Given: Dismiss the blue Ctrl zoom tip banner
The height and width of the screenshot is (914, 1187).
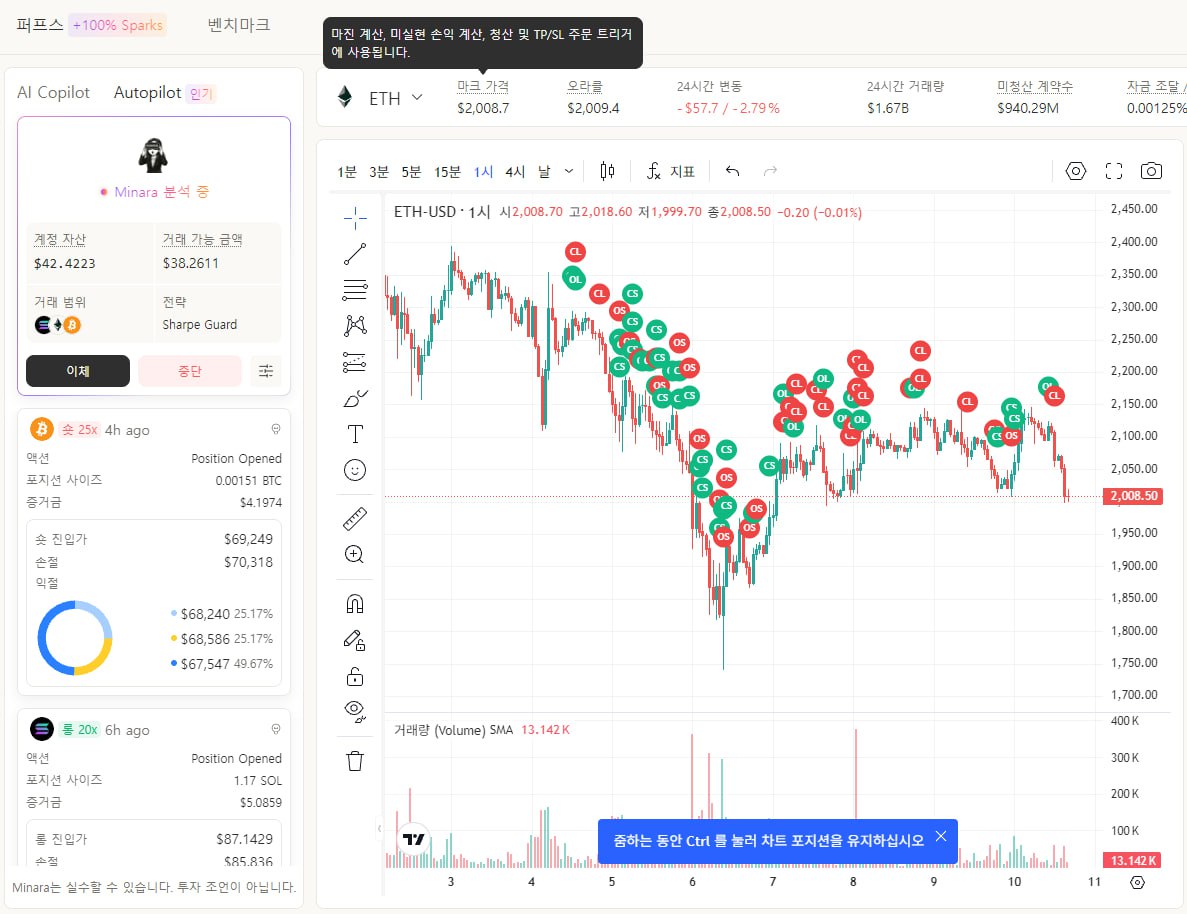Looking at the screenshot, I should (x=940, y=836).
